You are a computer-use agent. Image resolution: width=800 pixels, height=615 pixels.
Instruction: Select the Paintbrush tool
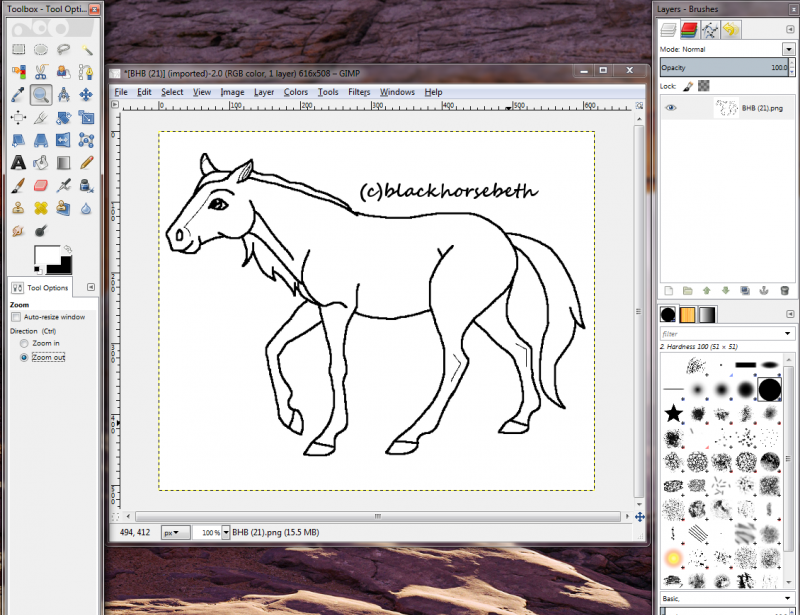(18, 185)
